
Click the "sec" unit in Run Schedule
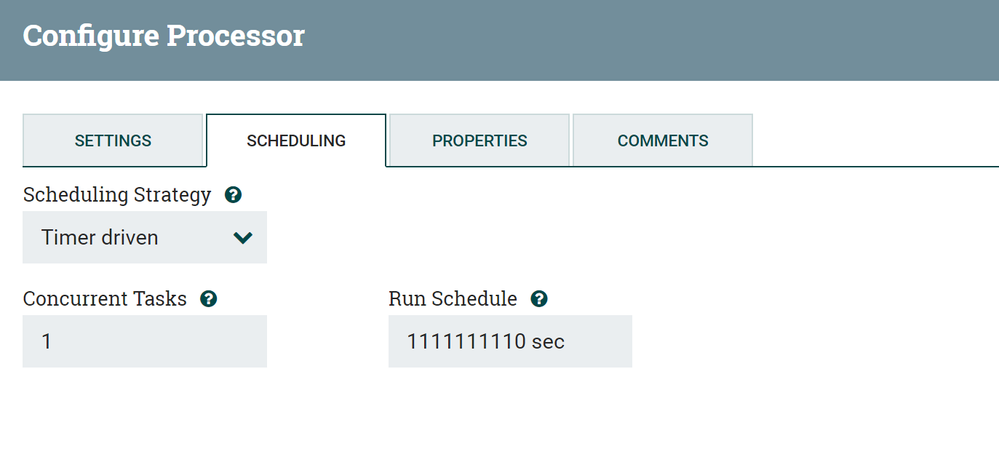[548, 342]
